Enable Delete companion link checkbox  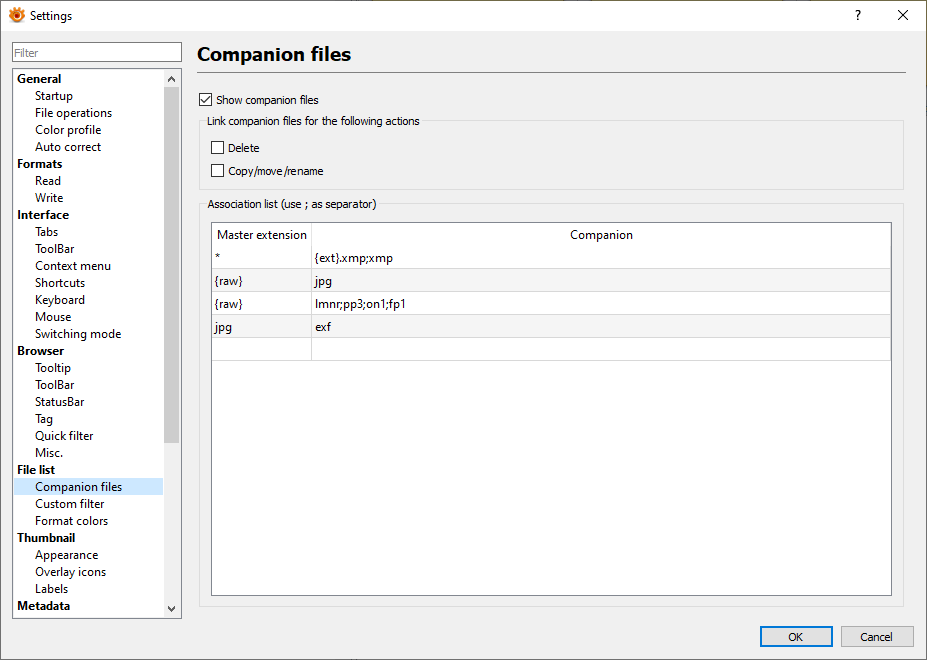tap(218, 148)
